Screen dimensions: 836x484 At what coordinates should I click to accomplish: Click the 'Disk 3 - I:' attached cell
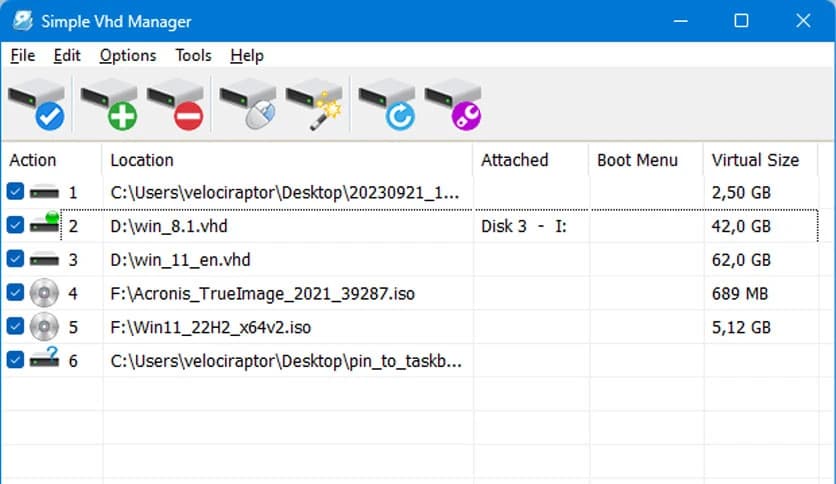524,226
